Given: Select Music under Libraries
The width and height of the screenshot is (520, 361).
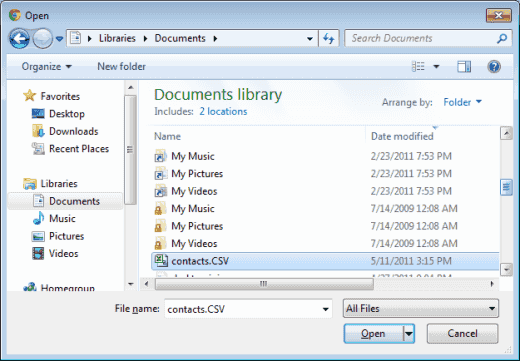Looking at the screenshot, I should pyautogui.click(x=62, y=219).
